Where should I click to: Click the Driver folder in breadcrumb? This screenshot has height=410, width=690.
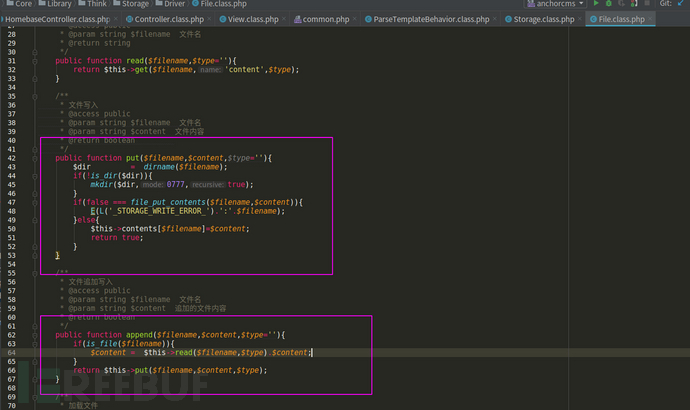coord(170,4)
